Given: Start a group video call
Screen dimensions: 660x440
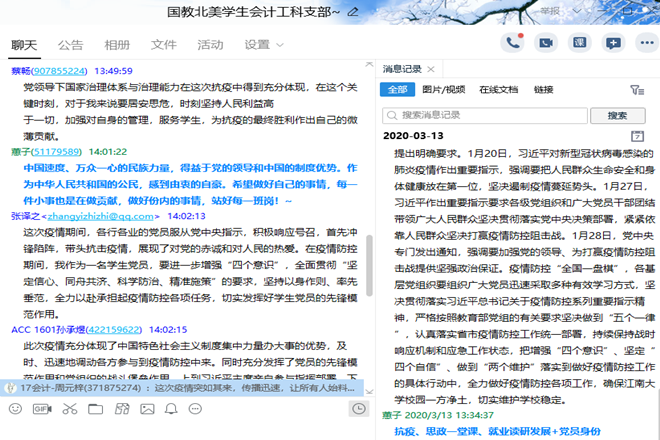Looking at the screenshot, I should [547, 43].
